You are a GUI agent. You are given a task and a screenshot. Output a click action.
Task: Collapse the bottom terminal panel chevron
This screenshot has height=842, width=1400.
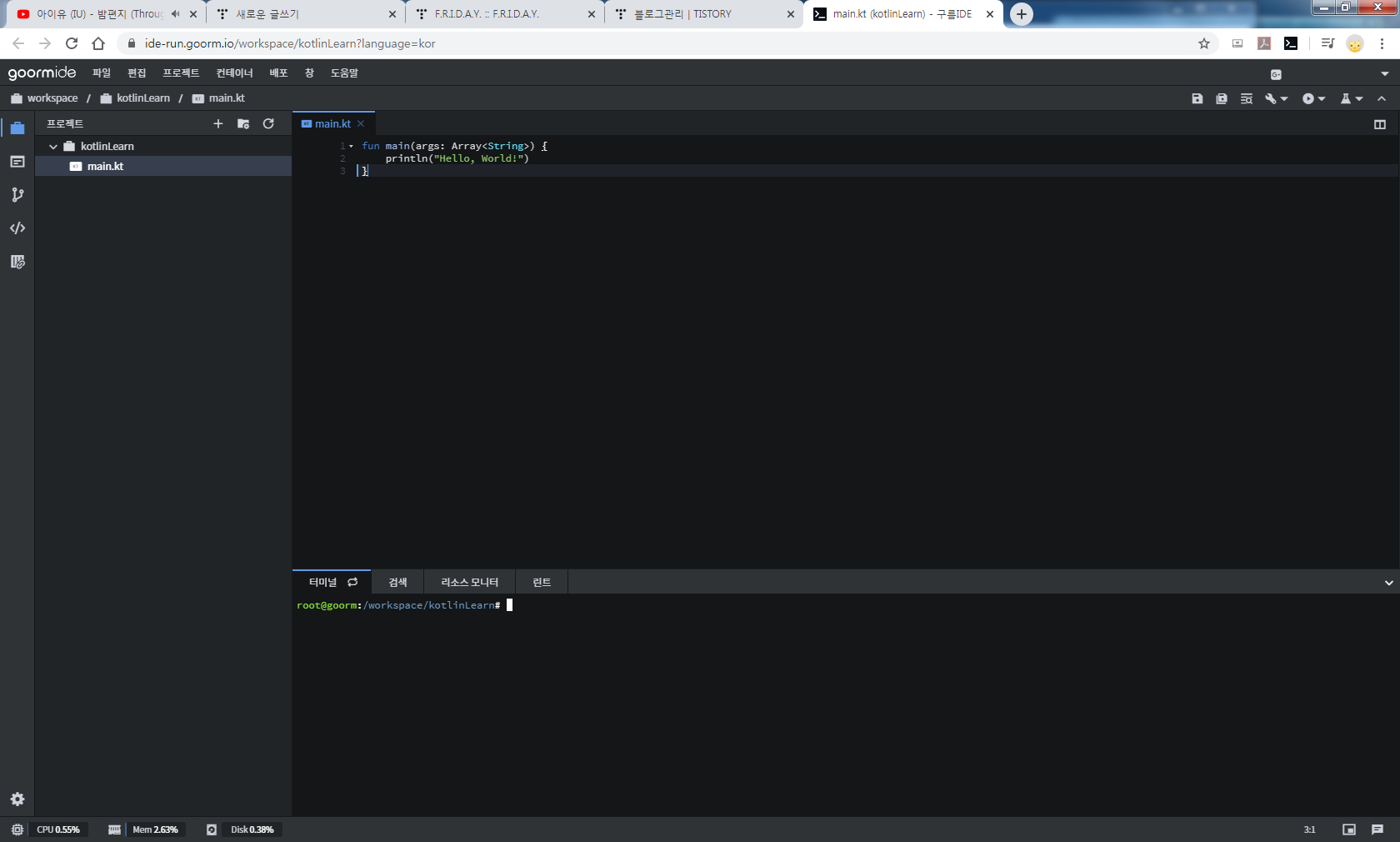tap(1389, 583)
